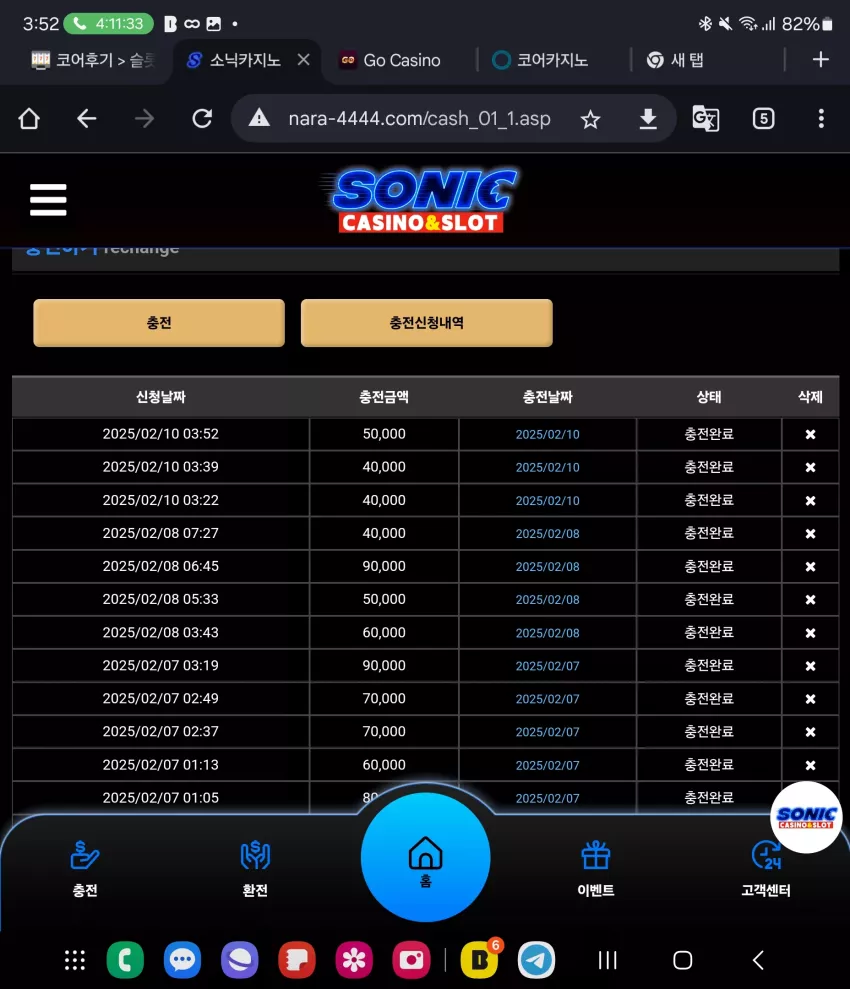
Task: Select 충전완료 status in 05:33 row
Action: tap(709, 599)
